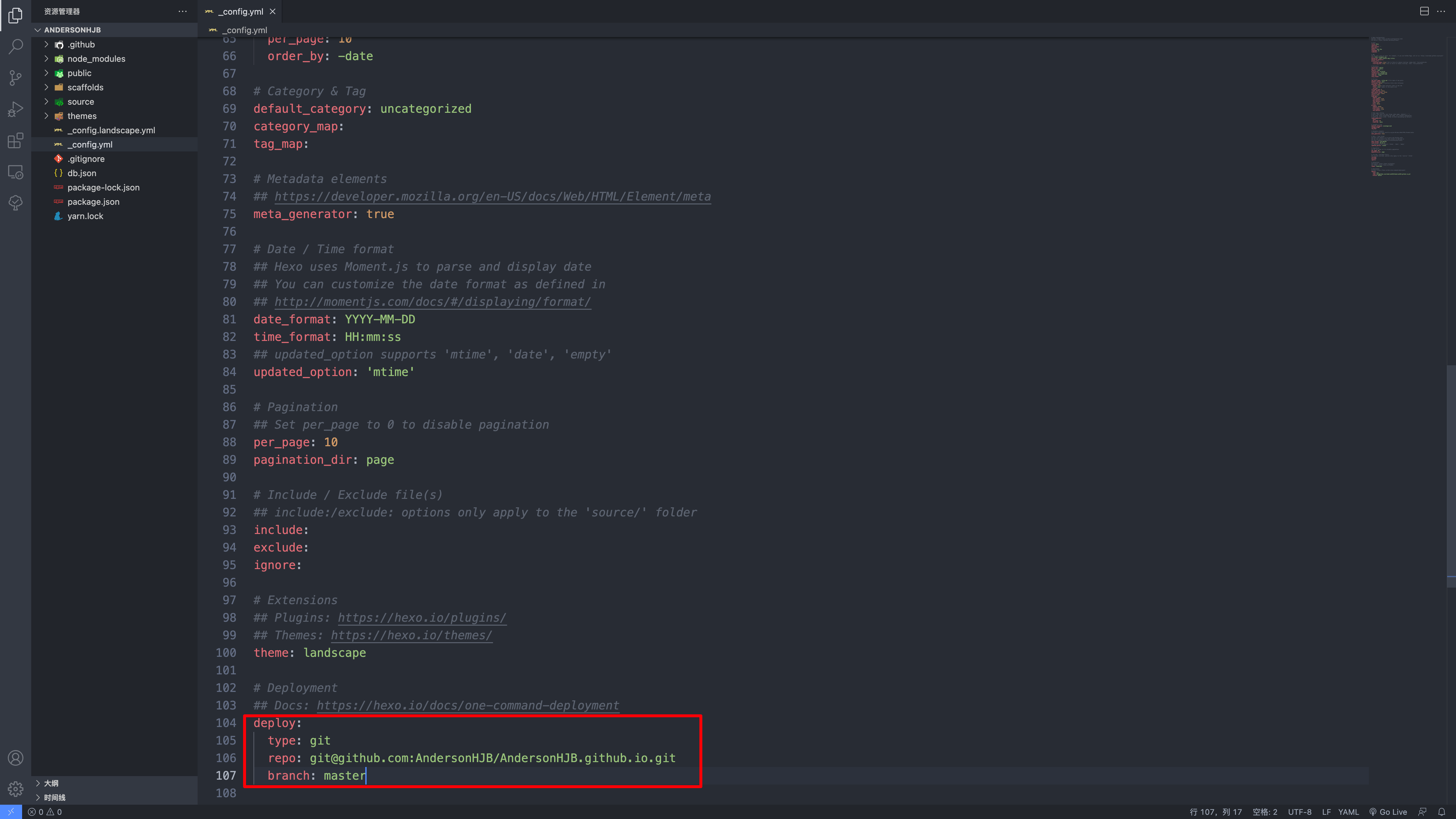
Task: Open the Source Control view icon
Action: pos(15,77)
